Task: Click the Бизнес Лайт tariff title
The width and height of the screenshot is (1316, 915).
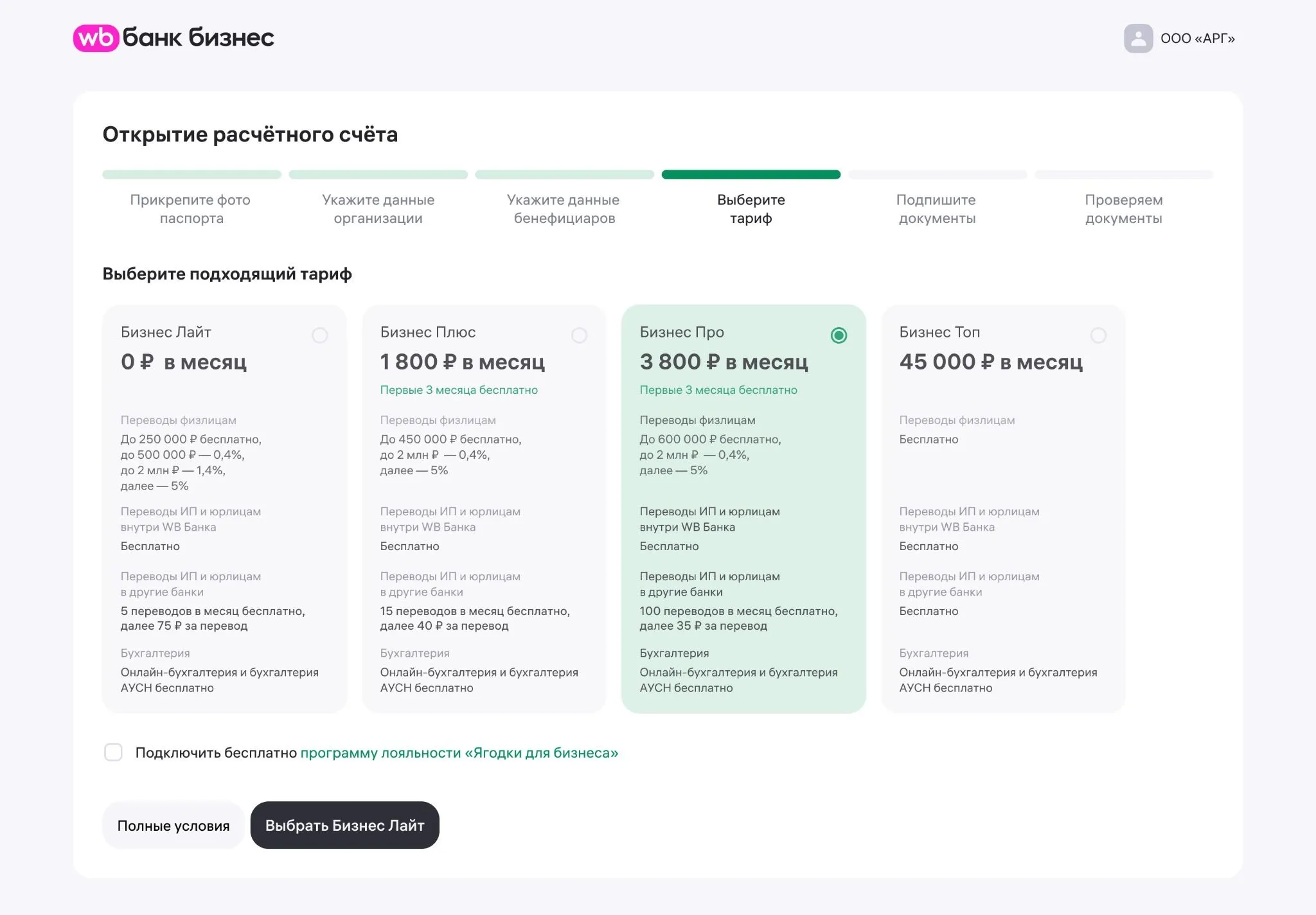Action: (166, 332)
